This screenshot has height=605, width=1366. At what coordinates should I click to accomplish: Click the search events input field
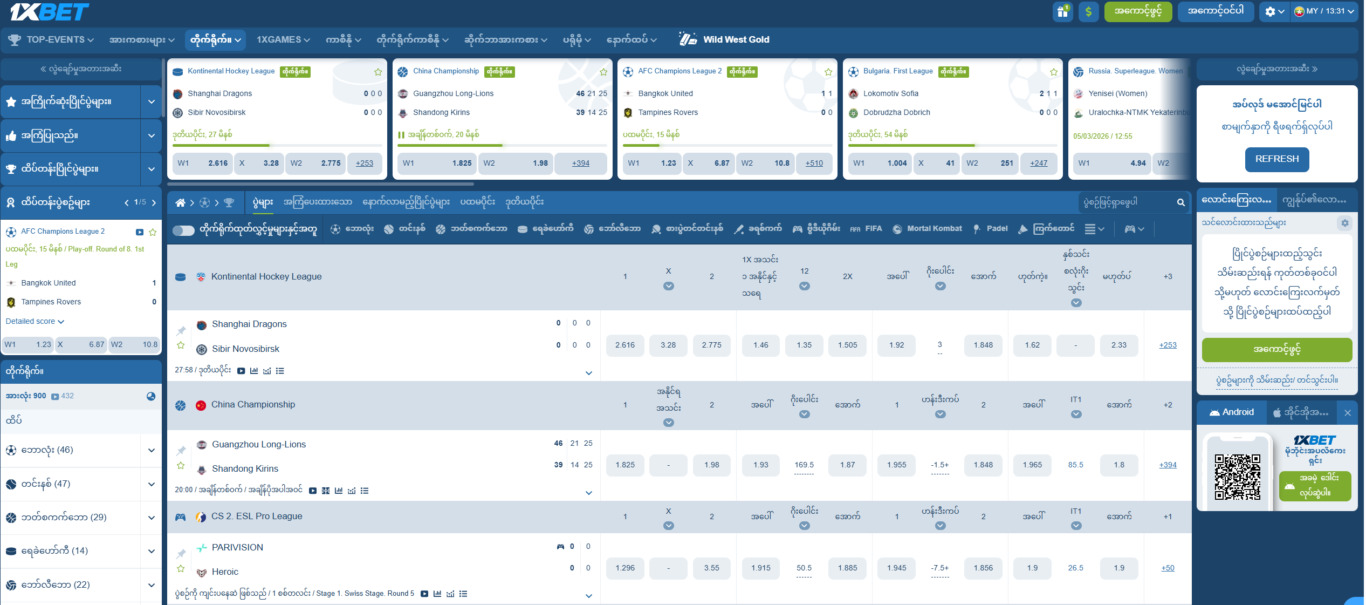point(1124,202)
